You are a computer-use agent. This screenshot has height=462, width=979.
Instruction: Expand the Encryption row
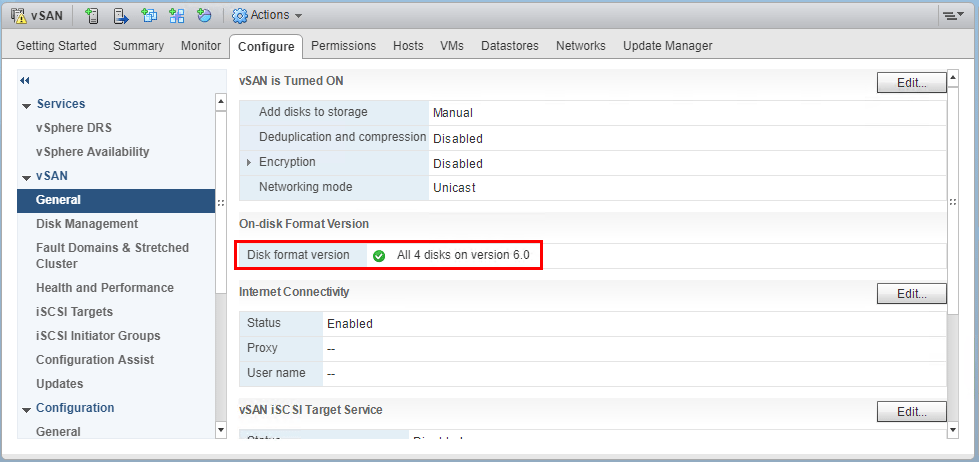pyautogui.click(x=249, y=163)
